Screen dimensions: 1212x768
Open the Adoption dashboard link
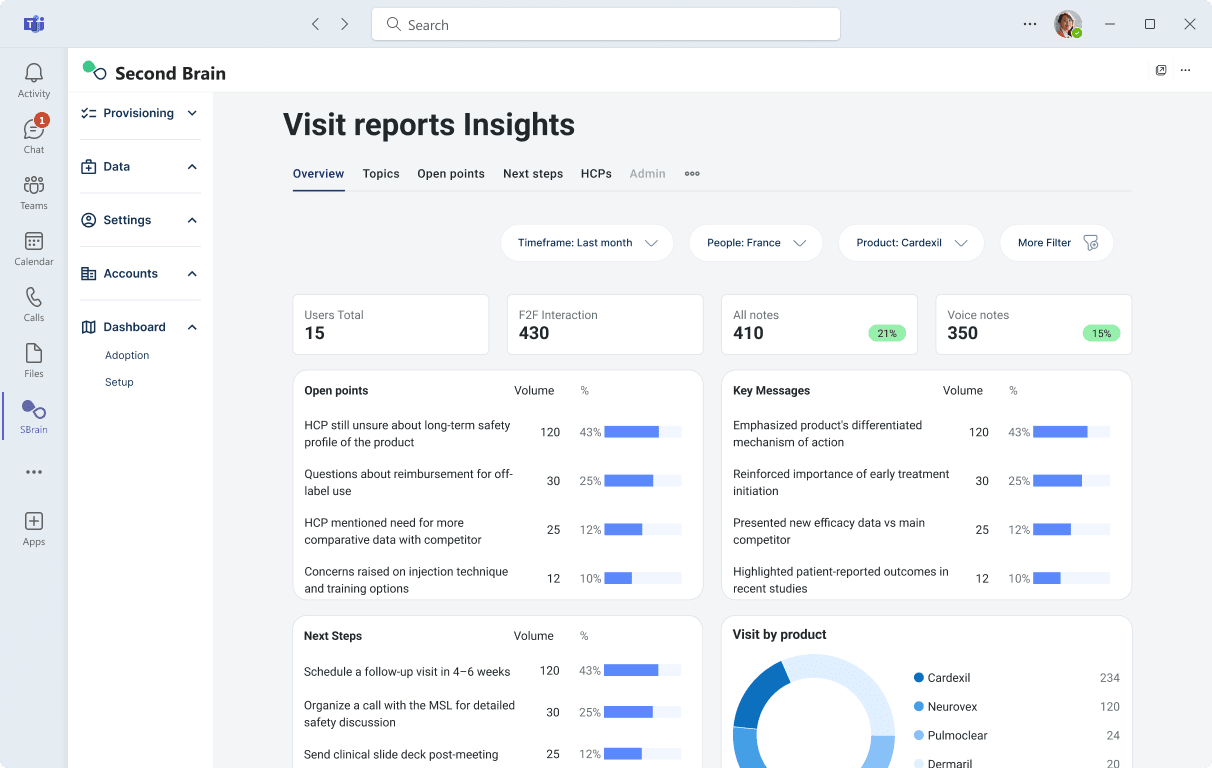[x=127, y=355]
